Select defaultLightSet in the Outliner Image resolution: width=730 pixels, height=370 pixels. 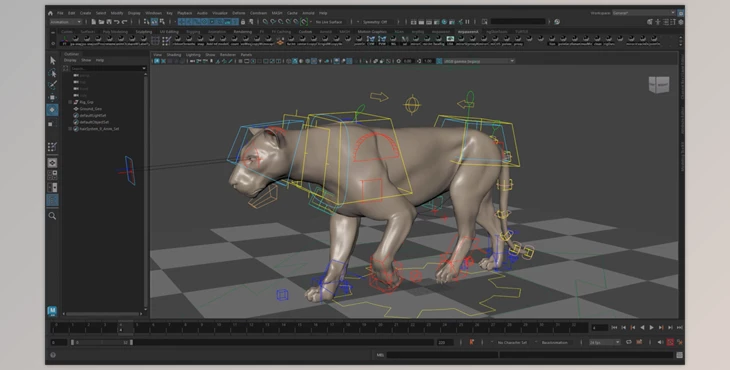93,115
